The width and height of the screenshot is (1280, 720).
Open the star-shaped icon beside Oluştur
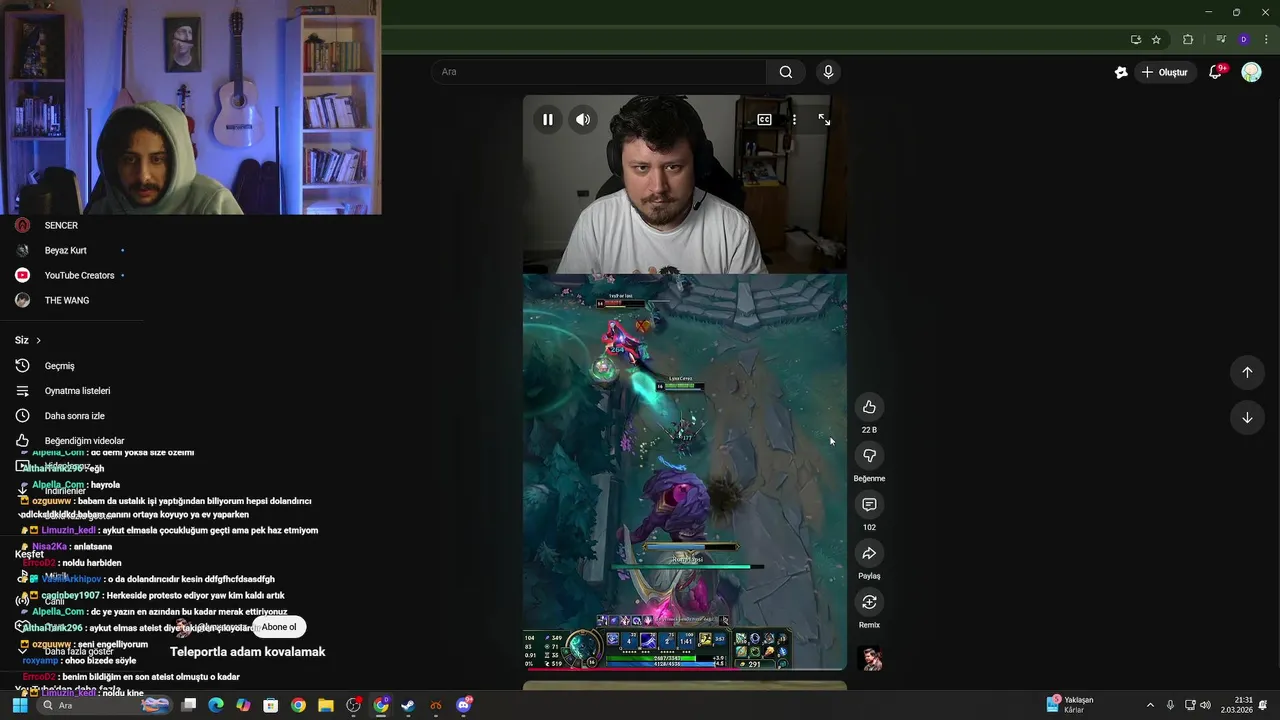1121,72
